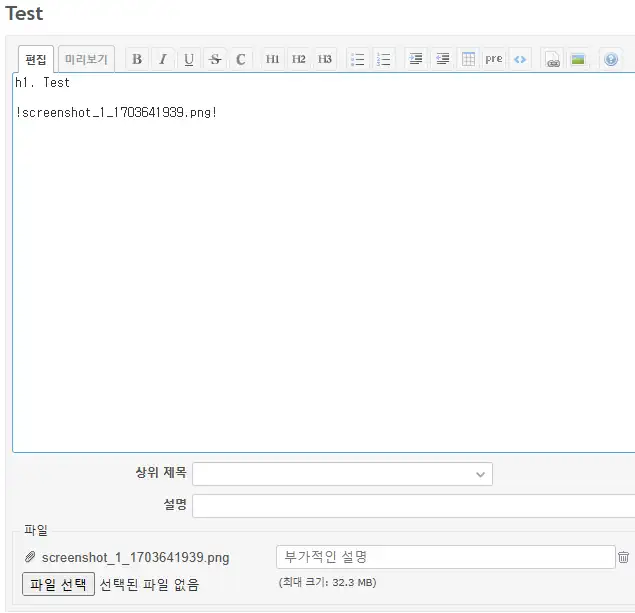635x613 pixels.
Task: Delete the attached screenshot with trash icon
Action: click(x=623, y=557)
